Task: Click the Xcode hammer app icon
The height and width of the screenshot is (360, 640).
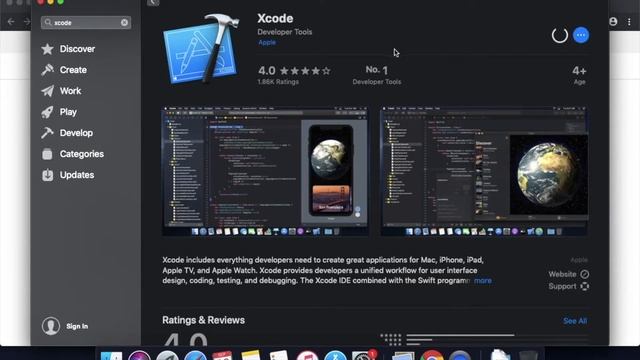Action: point(200,49)
